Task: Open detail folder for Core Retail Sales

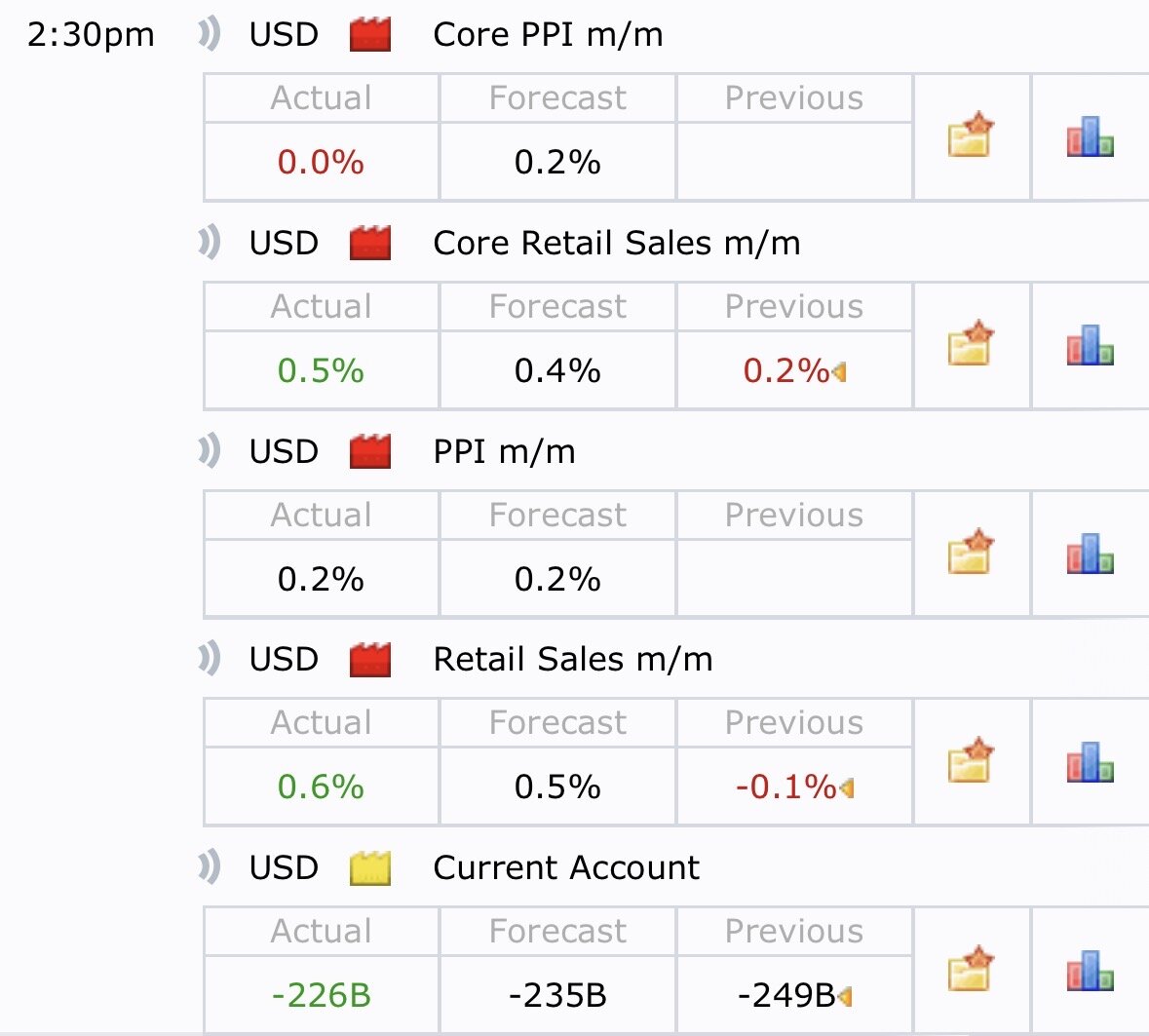Action: [x=970, y=345]
